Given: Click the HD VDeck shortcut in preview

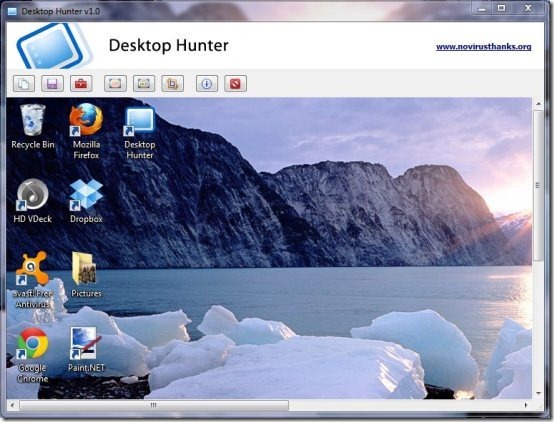Looking at the screenshot, I should tap(33, 201).
